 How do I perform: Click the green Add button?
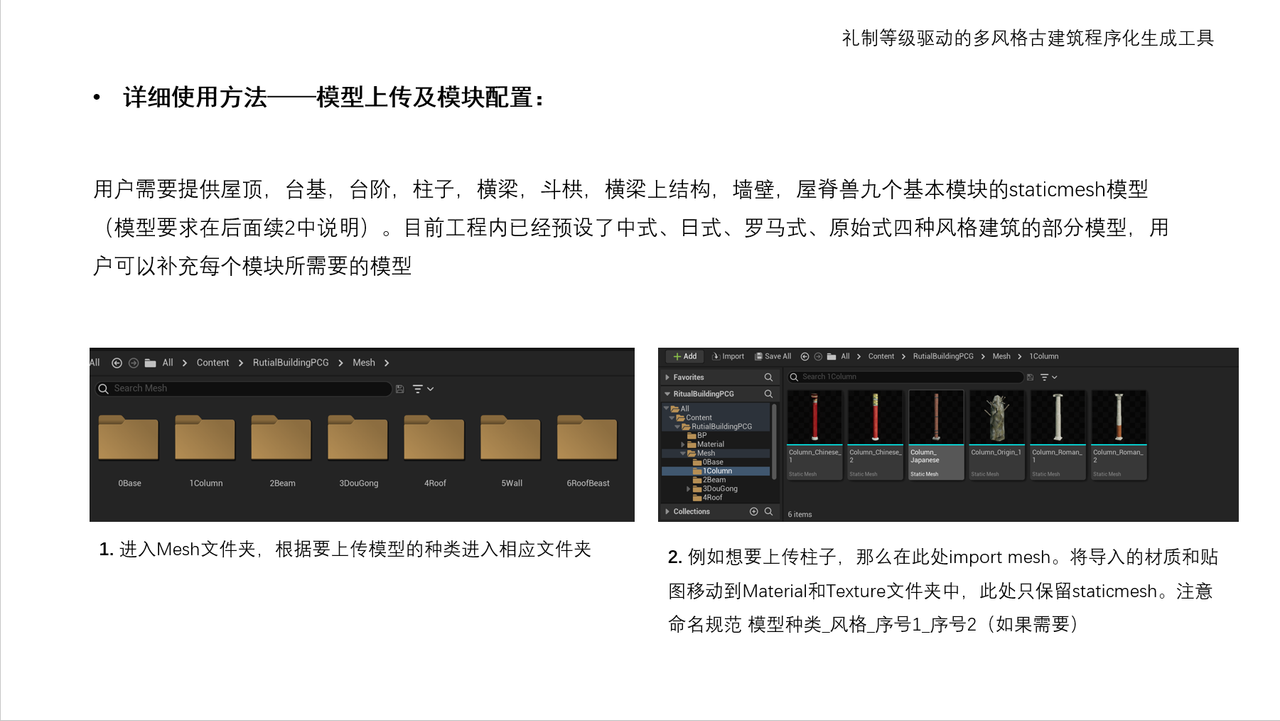coord(684,356)
